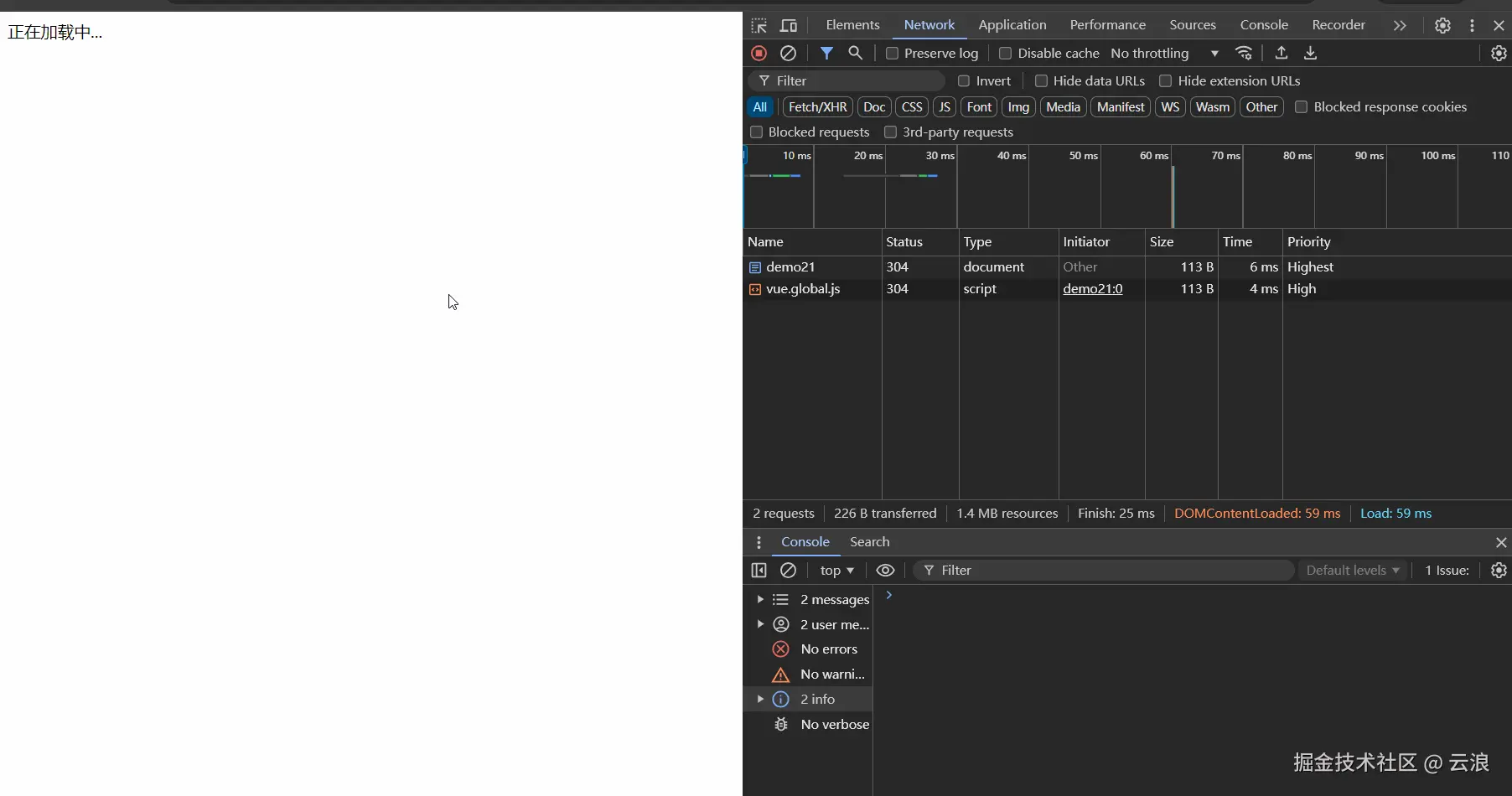Enable the Preserve log checkbox

(893, 53)
